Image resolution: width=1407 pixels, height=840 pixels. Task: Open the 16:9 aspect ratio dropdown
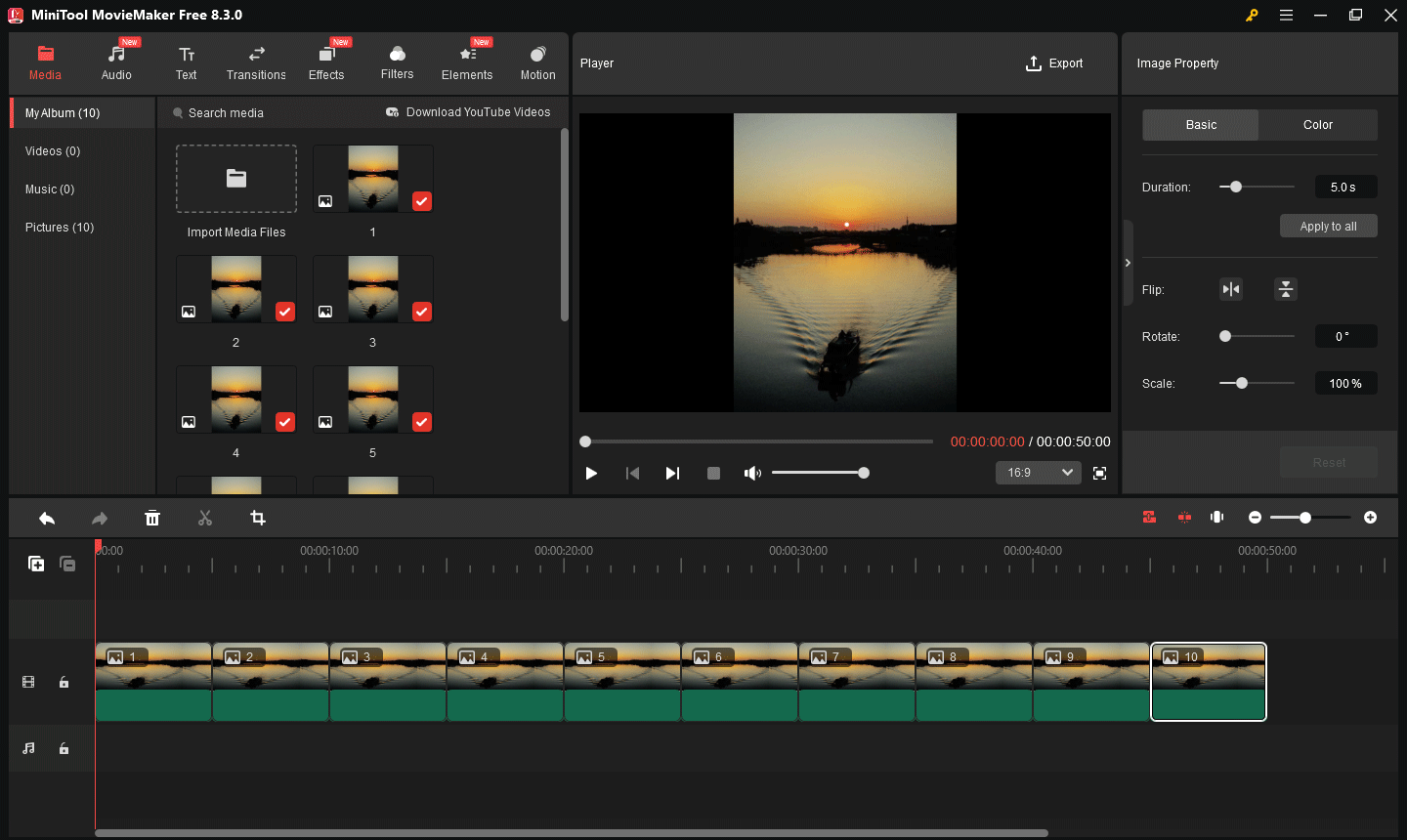pyautogui.click(x=1039, y=473)
